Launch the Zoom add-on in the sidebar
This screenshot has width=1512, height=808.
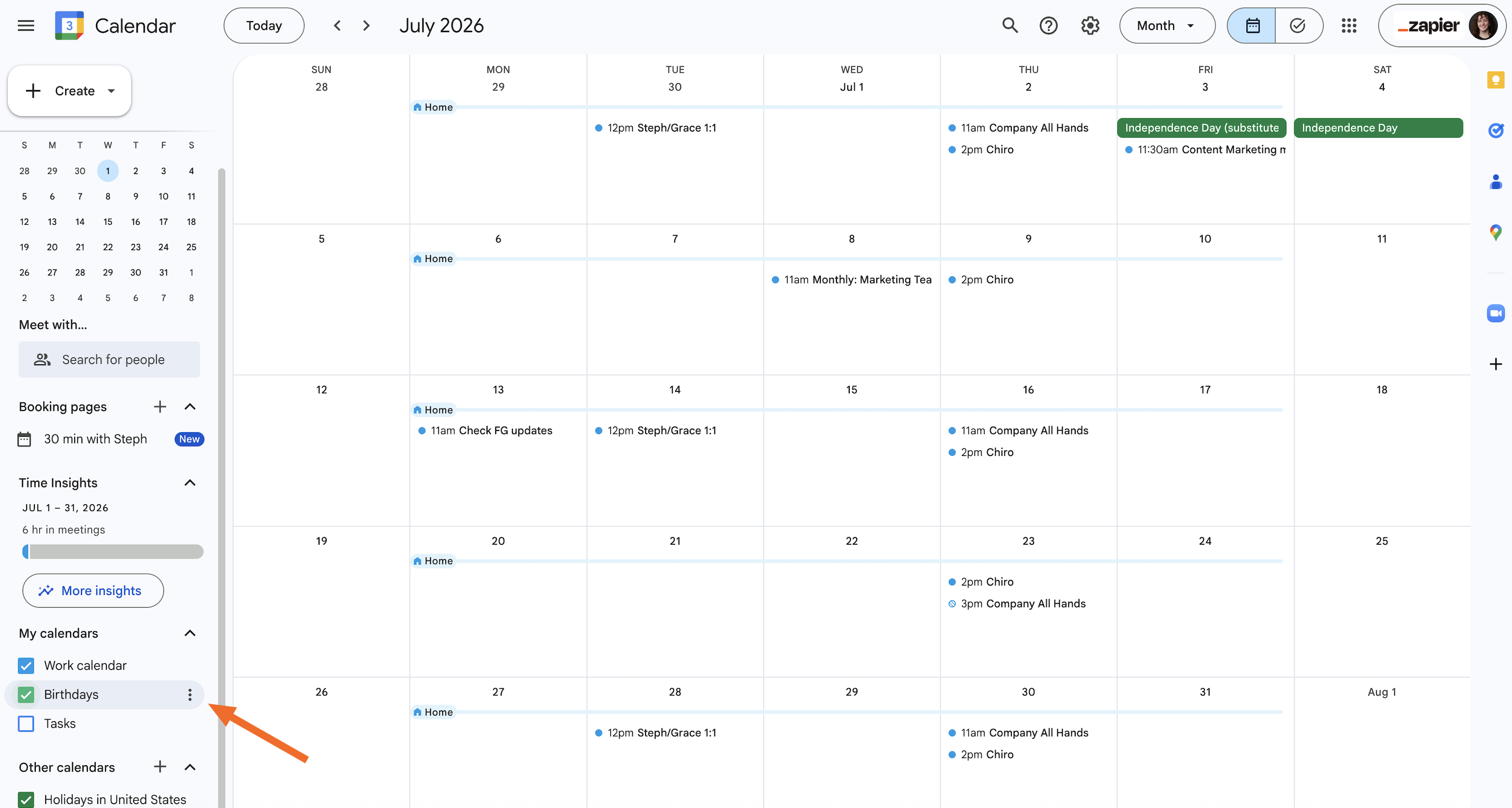(1496, 313)
